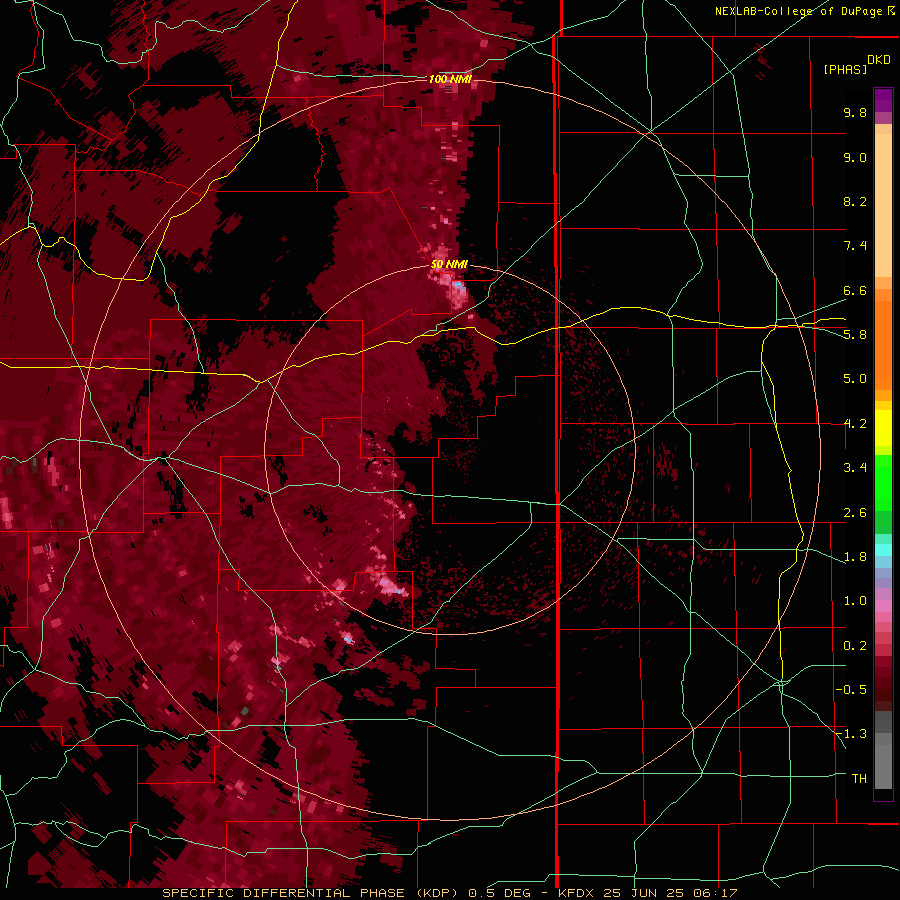The height and width of the screenshot is (900, 900).
Task: Click the 0.2 value on the scale
Action: tap(855, 646)
